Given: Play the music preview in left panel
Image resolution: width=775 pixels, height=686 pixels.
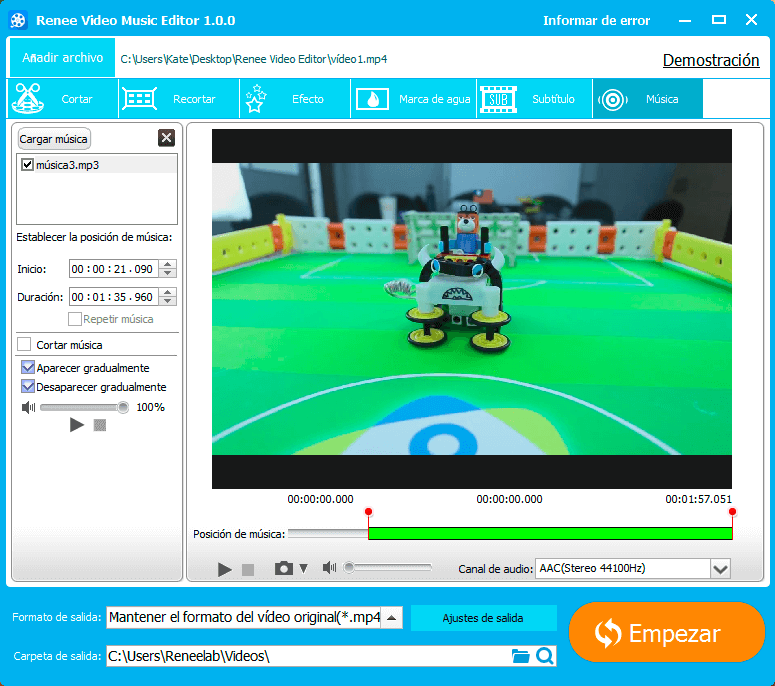Looking at the screenshot, I should click(77, 425).
